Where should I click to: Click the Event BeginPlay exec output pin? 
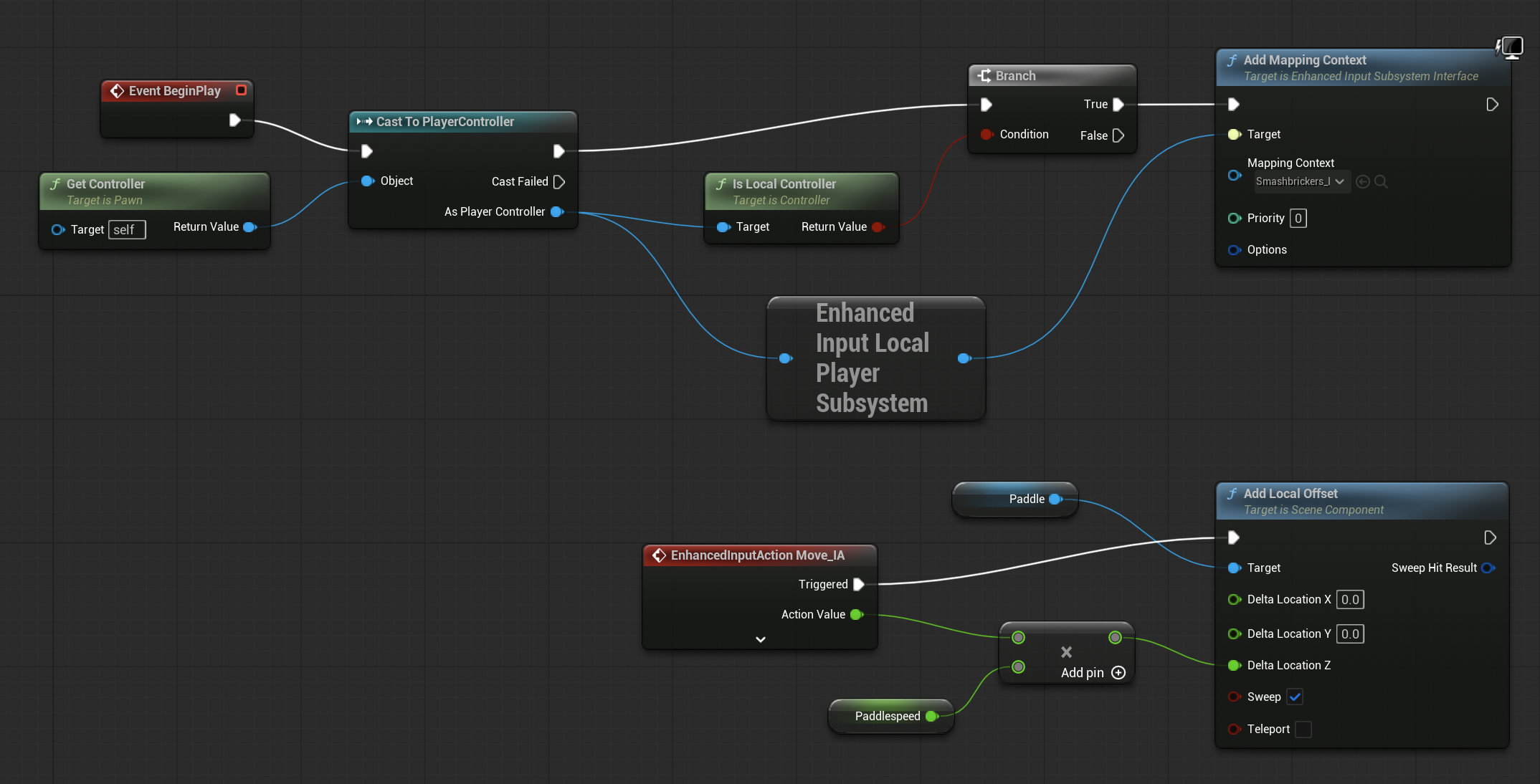234,120
